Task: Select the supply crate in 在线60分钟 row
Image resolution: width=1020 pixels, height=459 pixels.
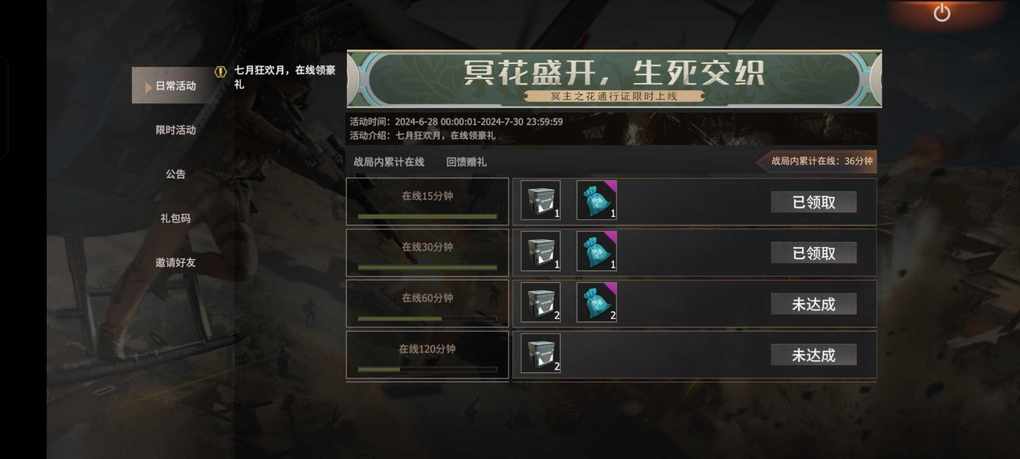Action: point(541,302)
